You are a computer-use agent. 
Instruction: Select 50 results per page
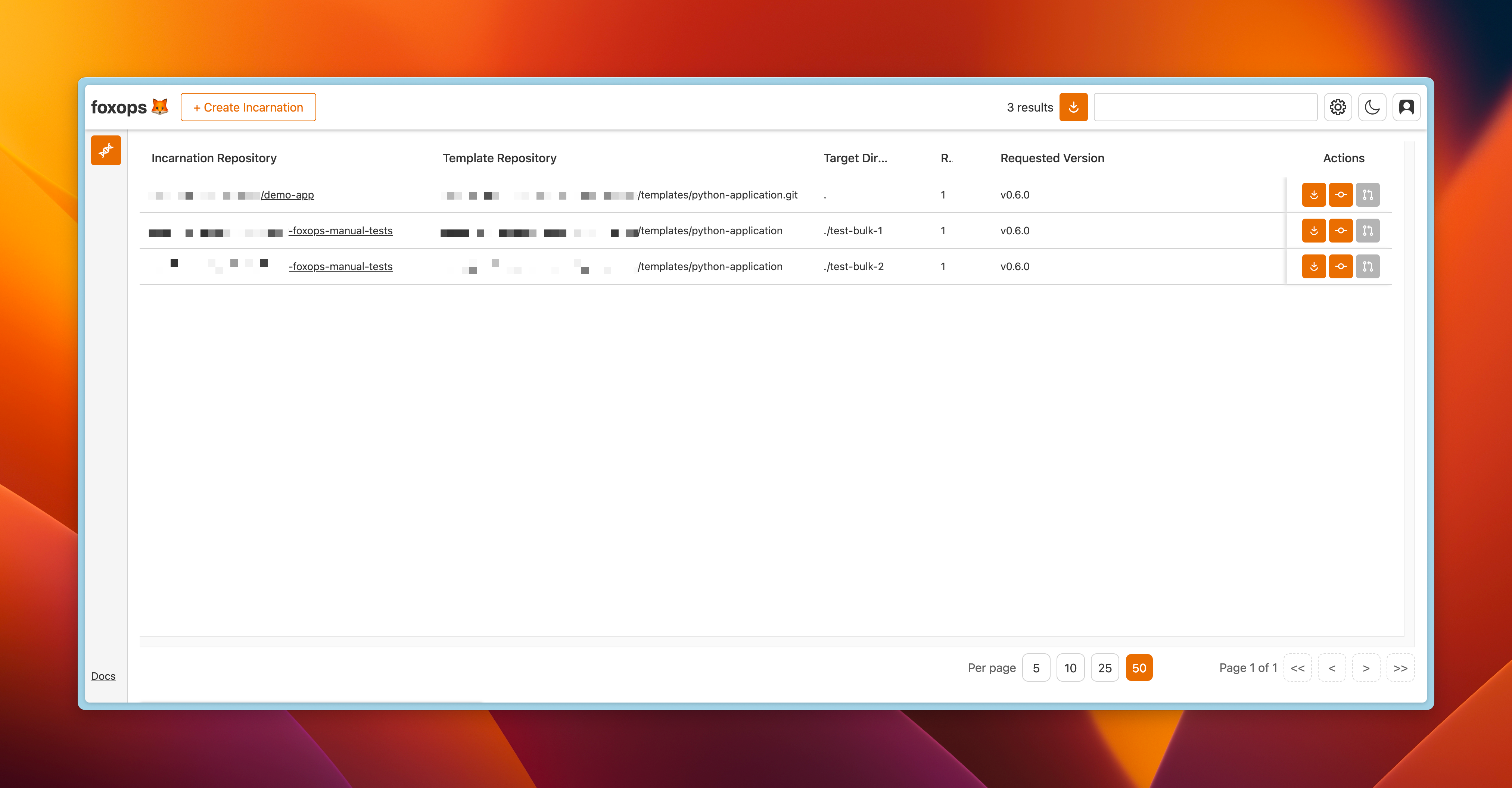click(1139, 668)
